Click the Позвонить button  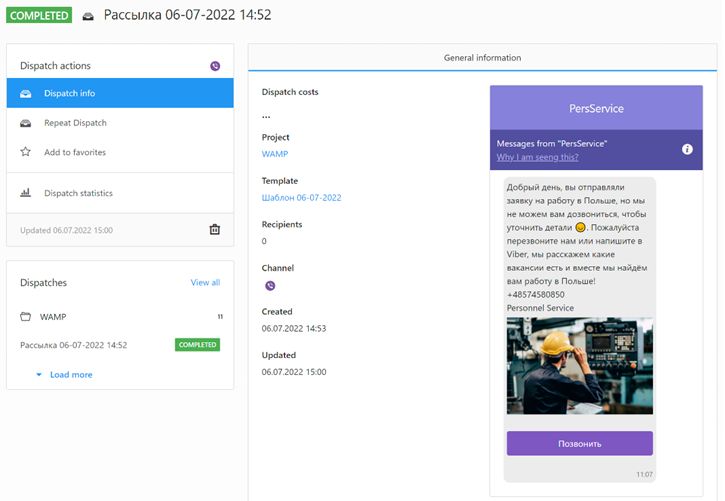point(580,444)
